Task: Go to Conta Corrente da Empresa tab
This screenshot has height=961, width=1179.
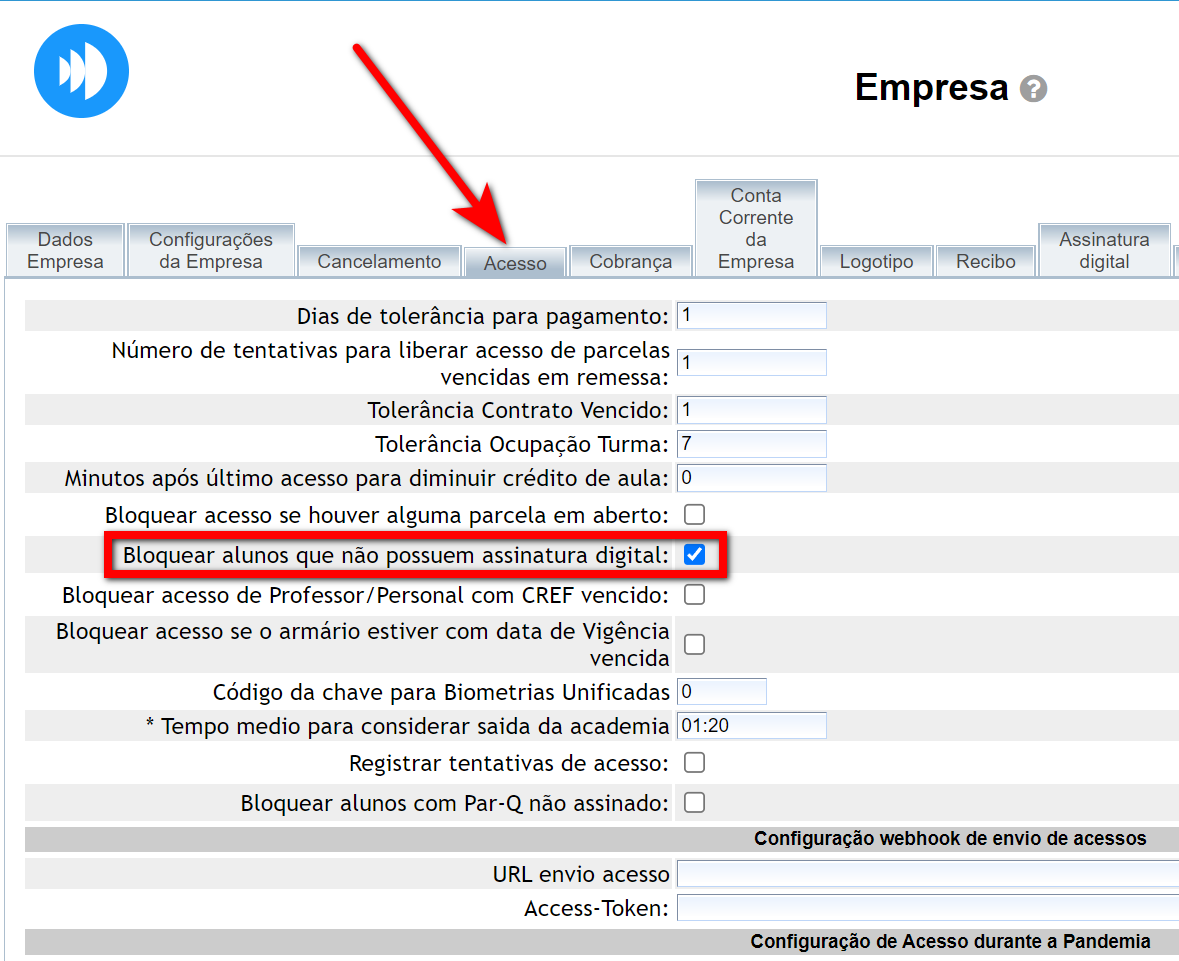Action: click(x=756, y=228)
